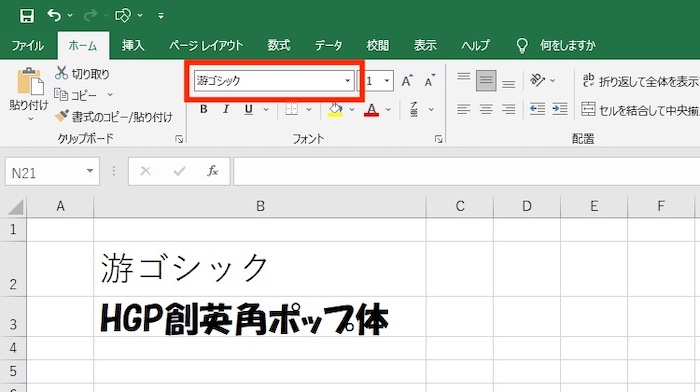700x392 pixels.
Task: Open the フォント dialog launcher
Action: coord(438,139)
